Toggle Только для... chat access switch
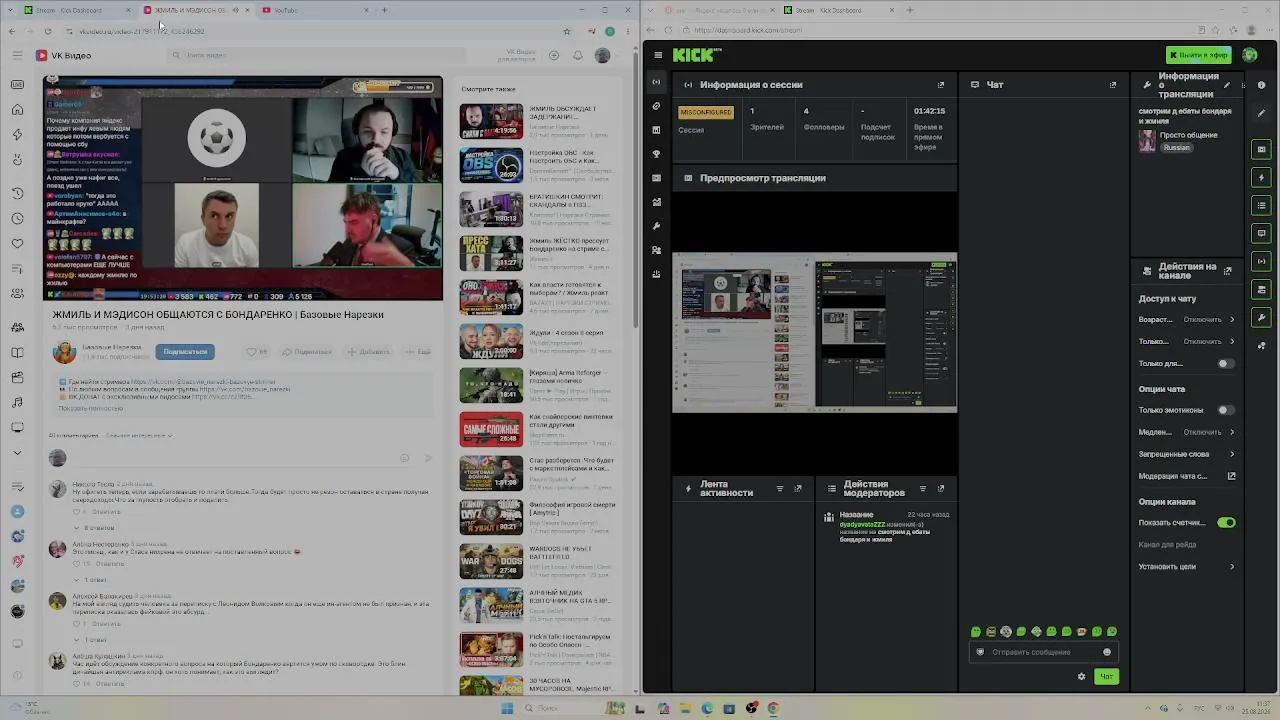 1225,364
